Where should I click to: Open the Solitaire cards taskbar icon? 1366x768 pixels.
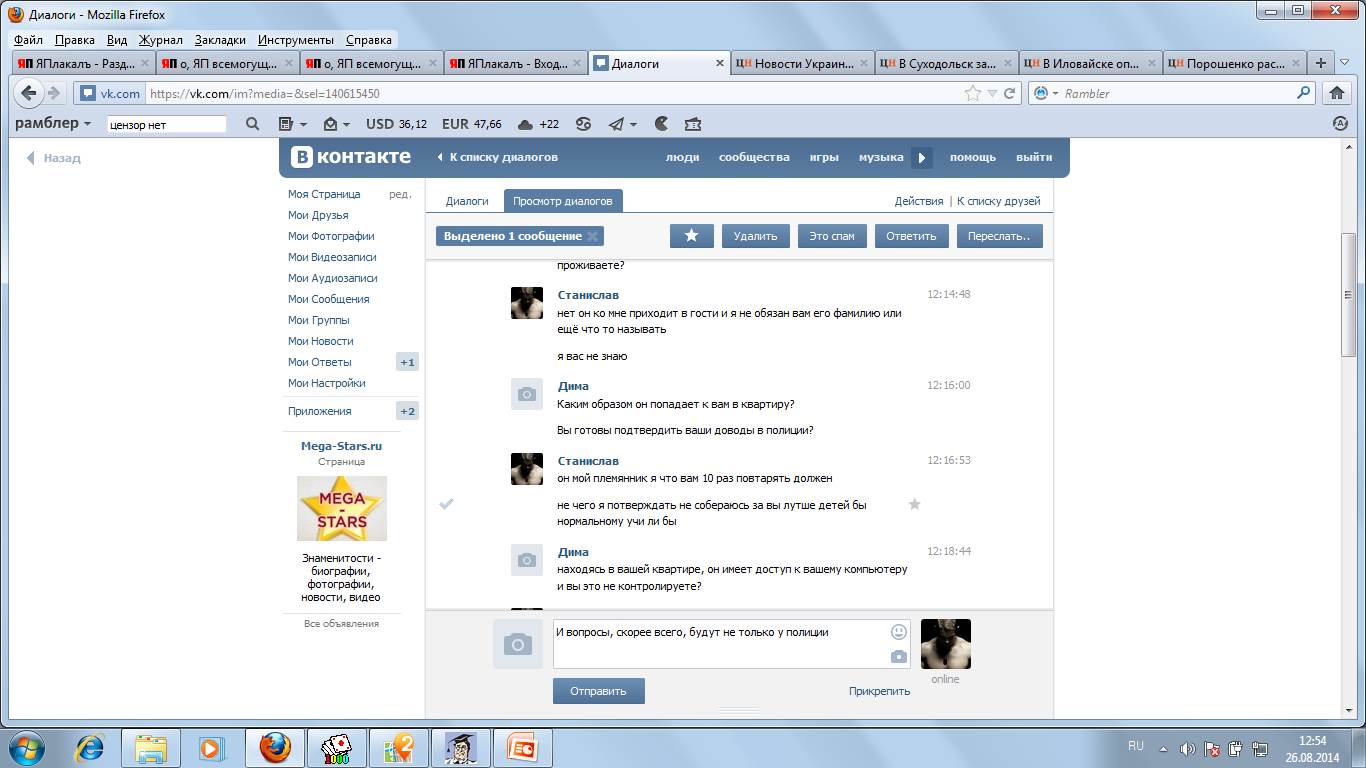coord(336,747)
